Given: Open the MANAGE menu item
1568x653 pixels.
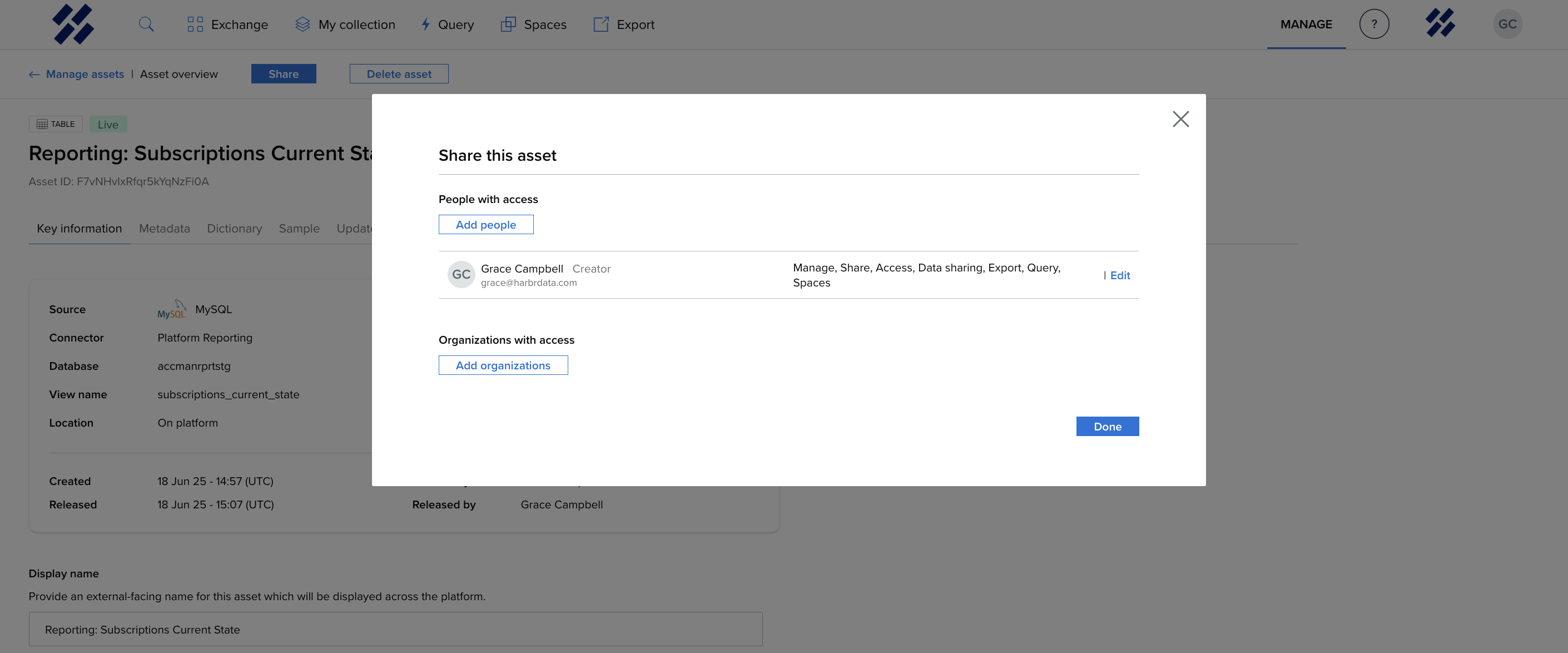Looking at the screenshot, I should click(1306, 24).
